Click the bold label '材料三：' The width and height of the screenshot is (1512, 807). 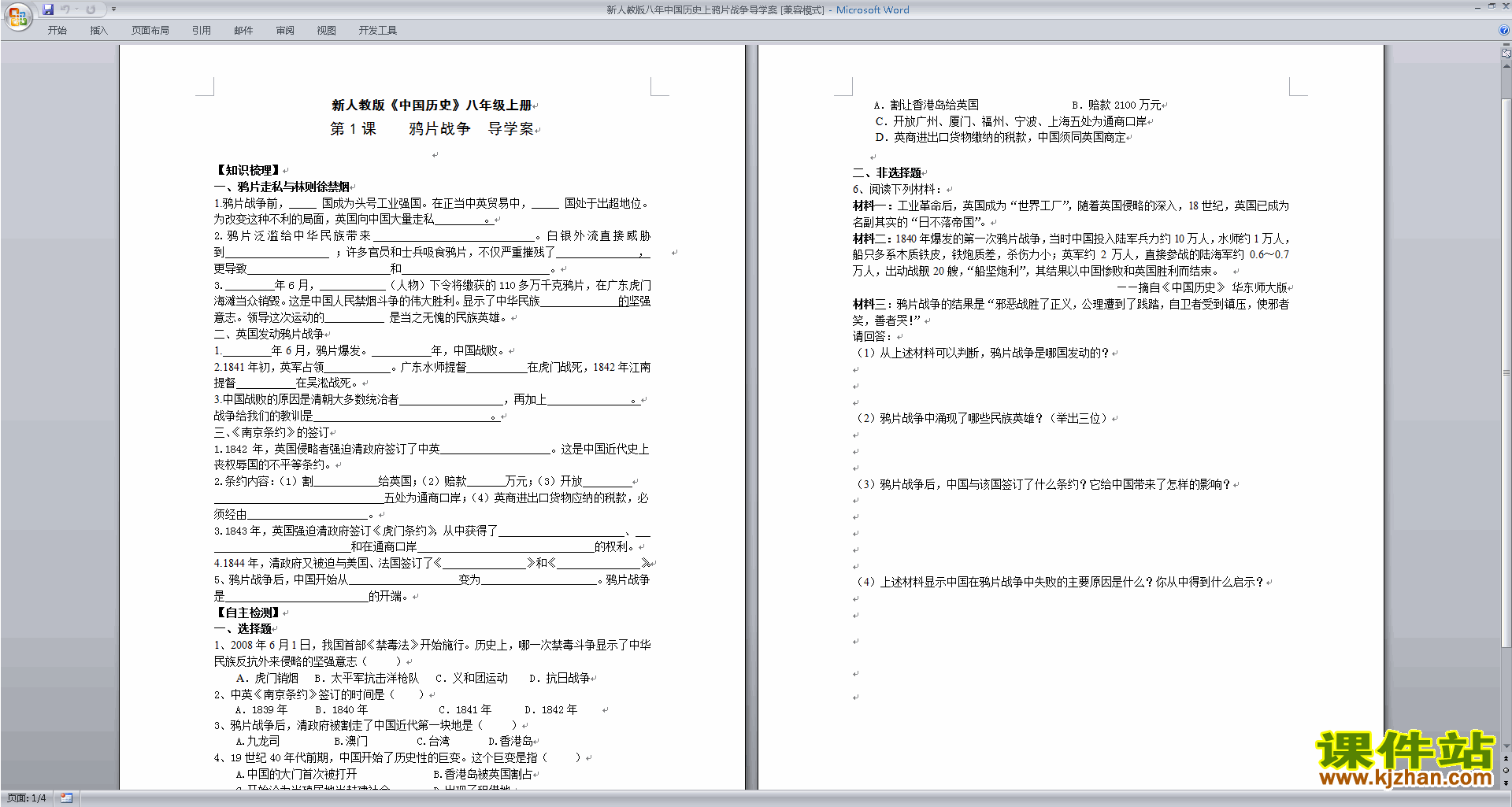click(873, 304)
